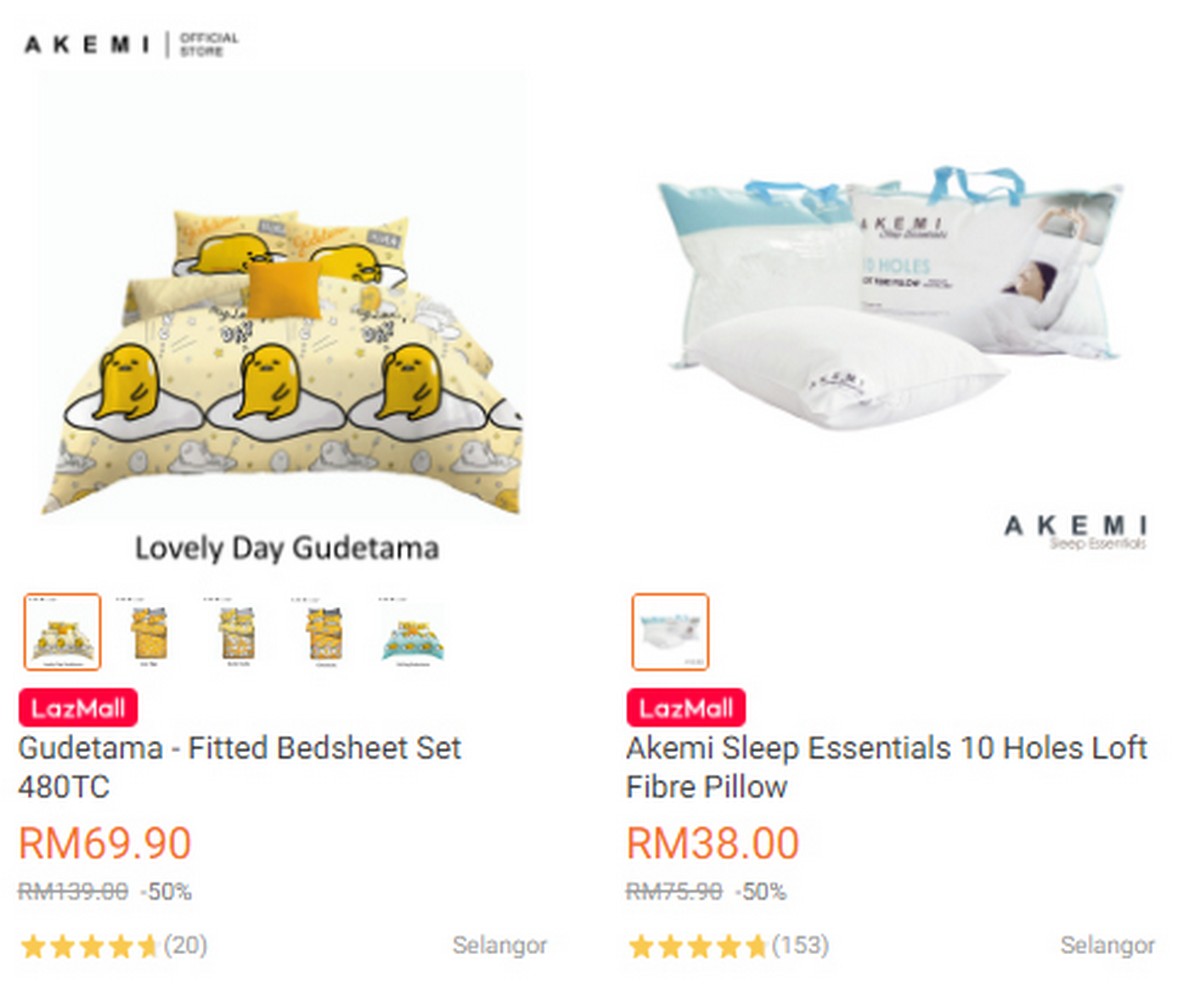Screen dimensions: 1200x994
Task: Select the first highlighted Gudetama variant thumbnail
Action: point(63,632)
